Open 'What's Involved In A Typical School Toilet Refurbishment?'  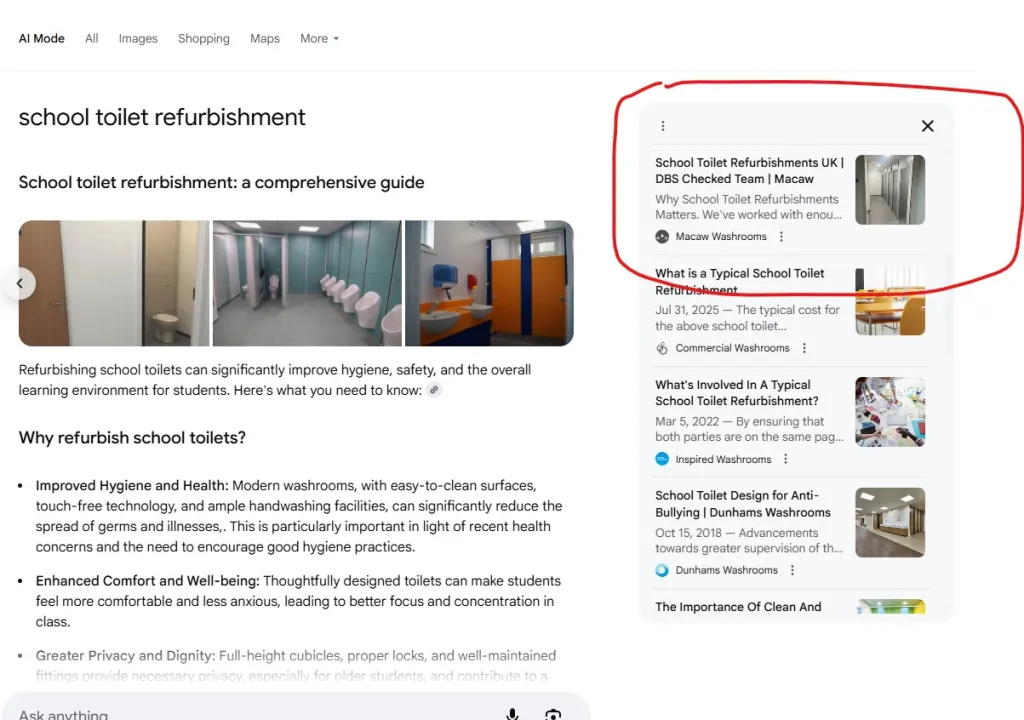737,393
